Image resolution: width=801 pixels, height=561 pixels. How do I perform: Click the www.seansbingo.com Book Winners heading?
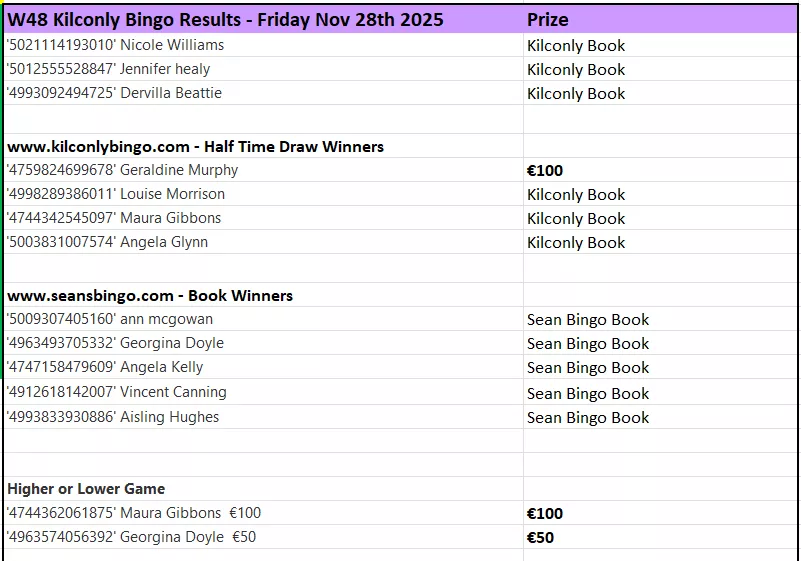click(150, 295)
